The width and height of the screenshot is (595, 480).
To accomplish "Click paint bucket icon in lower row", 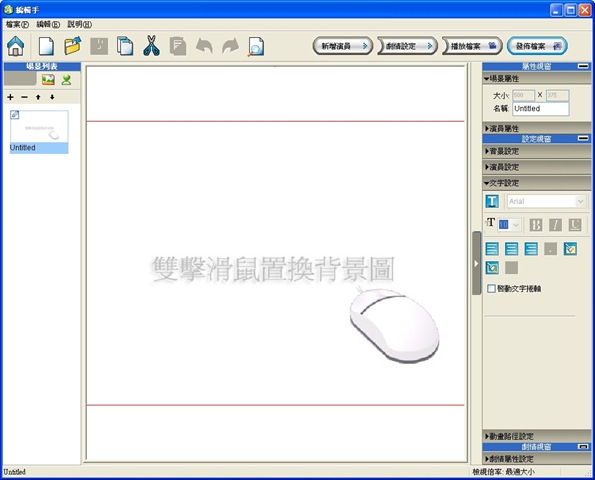I will (x=492, y=268).
